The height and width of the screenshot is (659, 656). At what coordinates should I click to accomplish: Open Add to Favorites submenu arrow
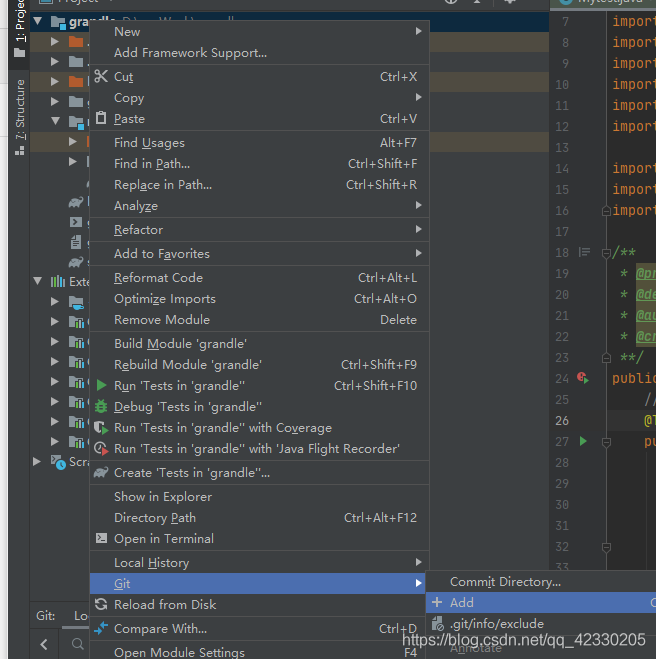coord(418,253)
